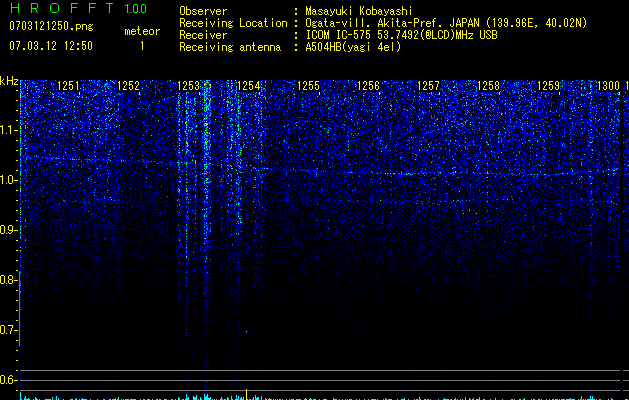Click the Receiving Location label
The height and width of the screenshot is (400, 629).
[x=233, y=23]
